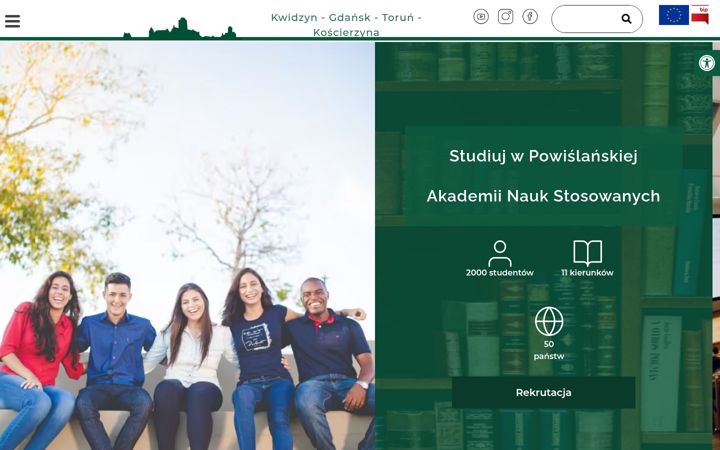Open the hamburger navigation menu
Viewport: 720px width, 450px height.
coord(12,21)
